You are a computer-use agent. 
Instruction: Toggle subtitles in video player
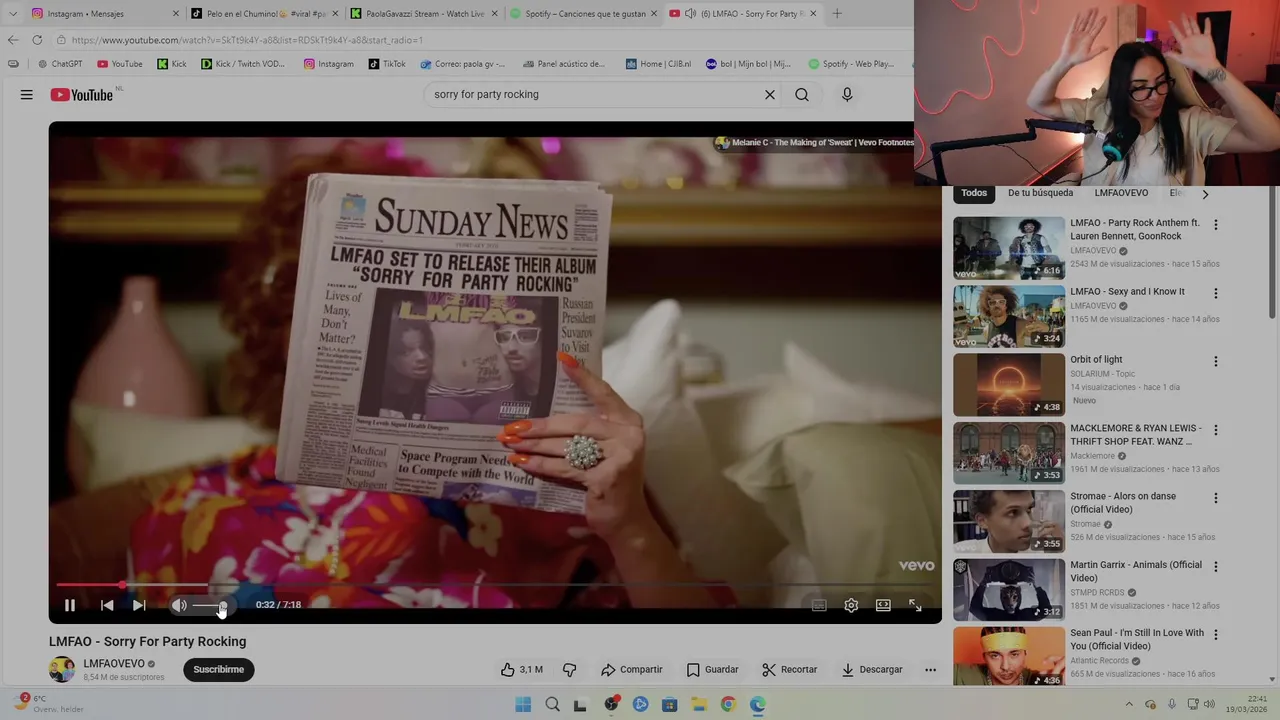click(819, 605)
